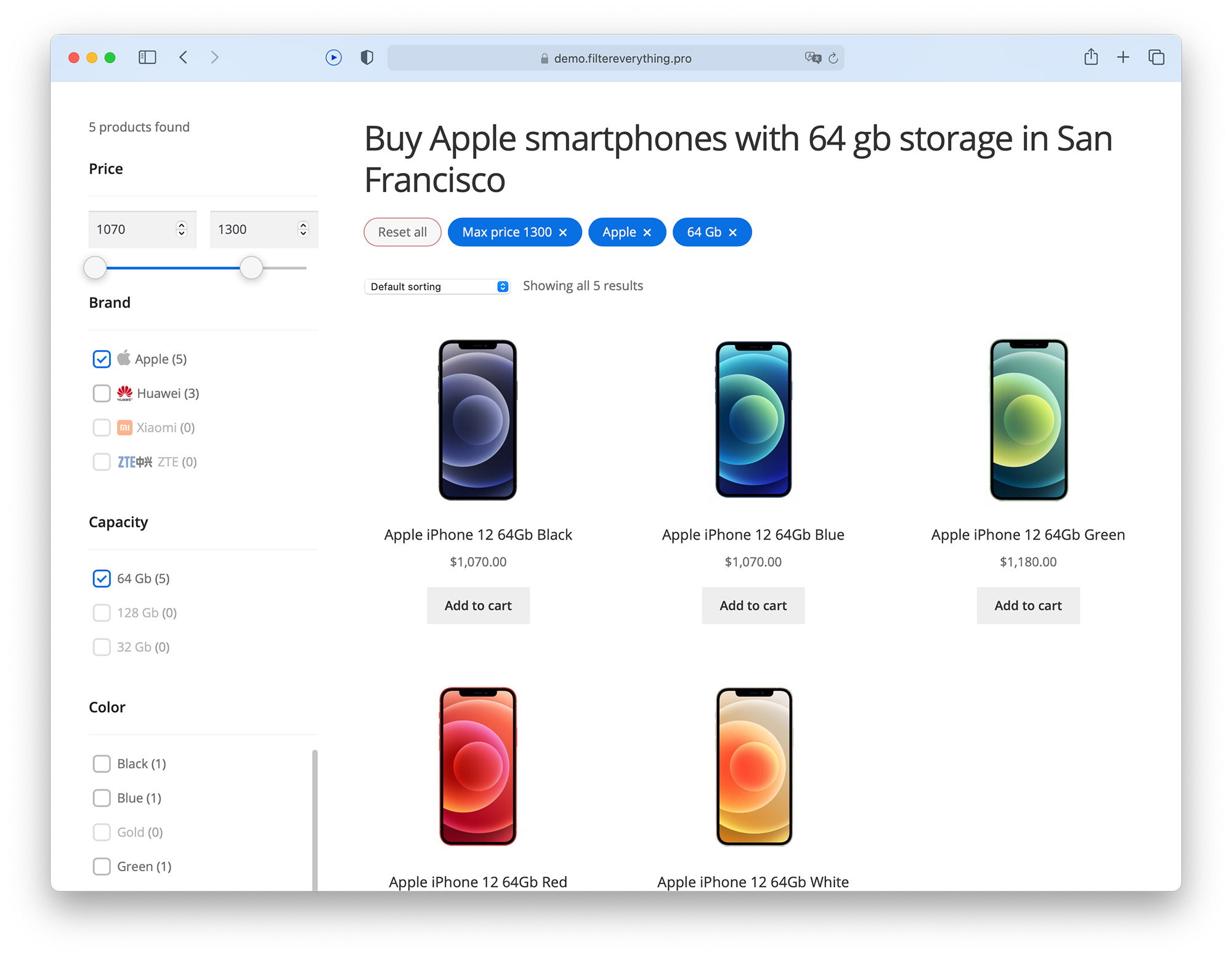
Task: Click the translate page icon
Action: tap(813, 58)
